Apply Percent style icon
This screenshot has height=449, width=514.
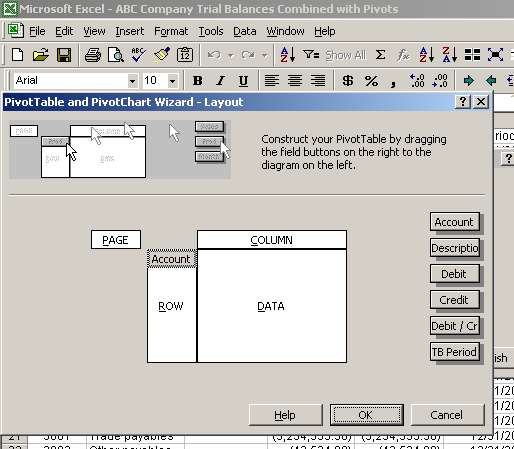coord(371,81)
